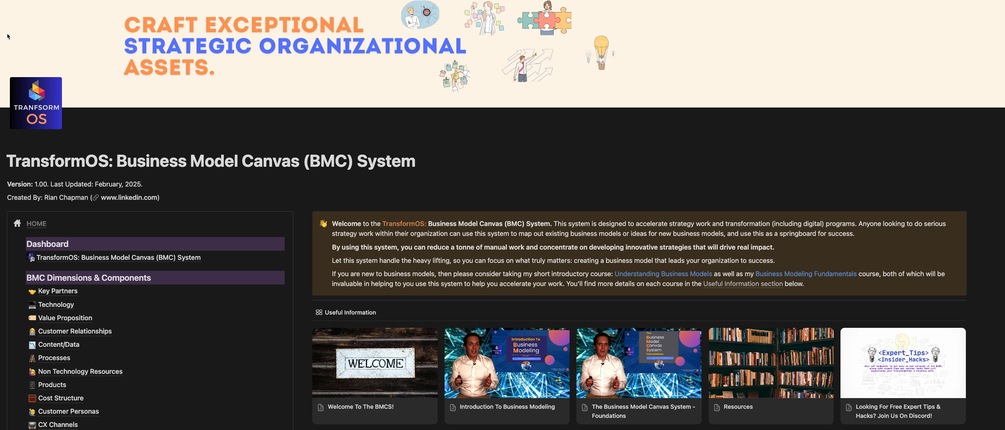
Task: Open The Business Model Canvas System - Foundations title
Action: (642, 411)
